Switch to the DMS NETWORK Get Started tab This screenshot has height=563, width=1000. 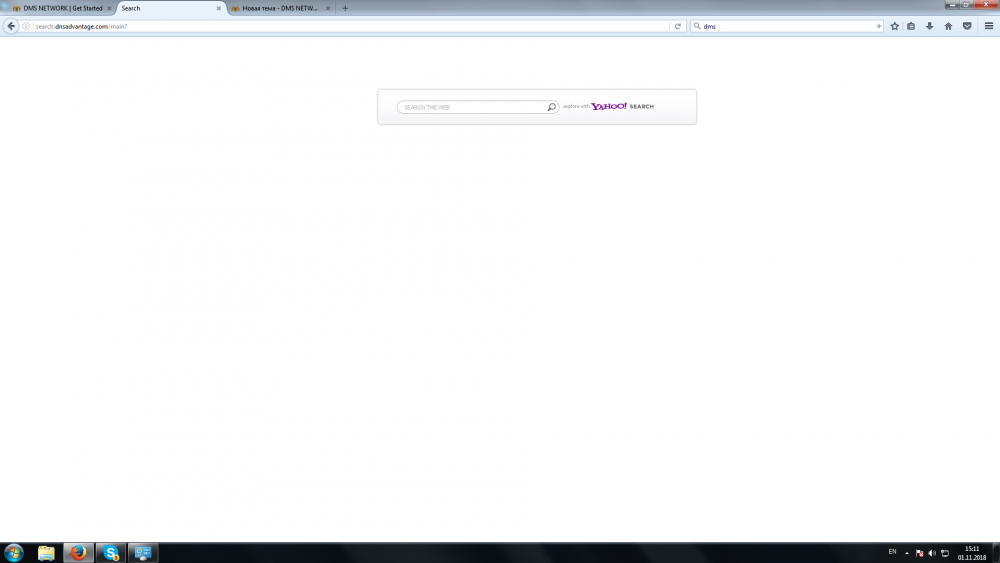tap(62, 8)
